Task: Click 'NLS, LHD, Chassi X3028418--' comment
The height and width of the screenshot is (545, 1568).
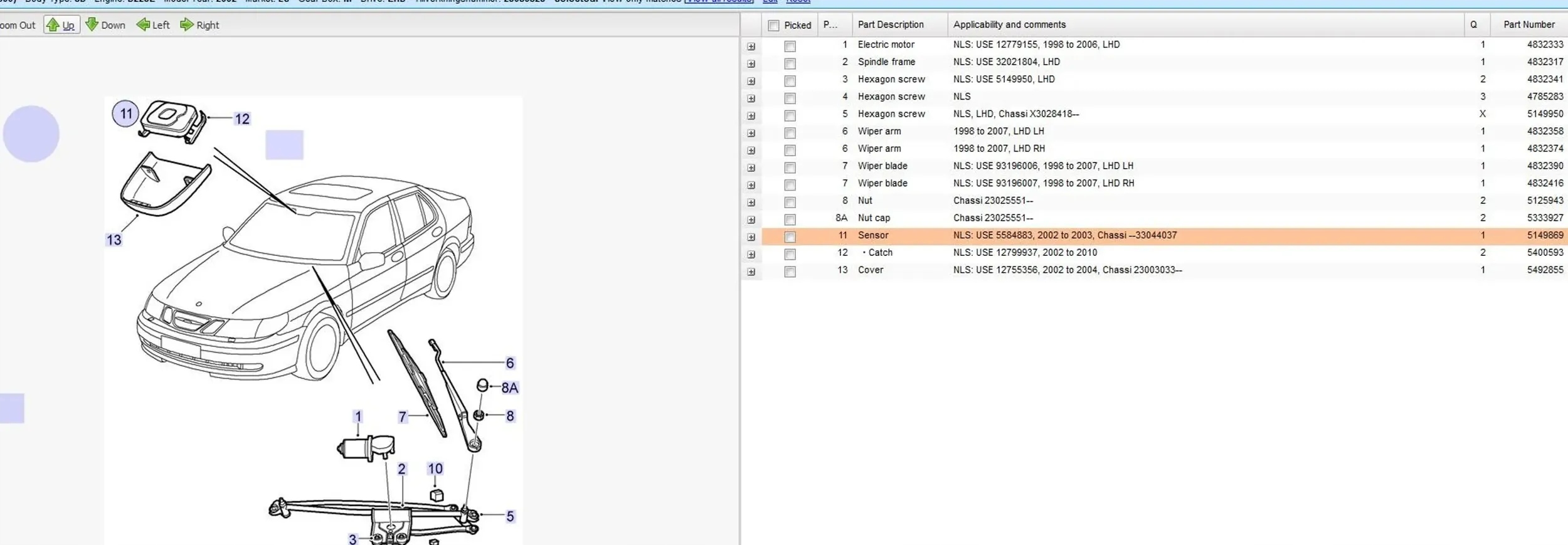Action: (x=1016, y=114)
